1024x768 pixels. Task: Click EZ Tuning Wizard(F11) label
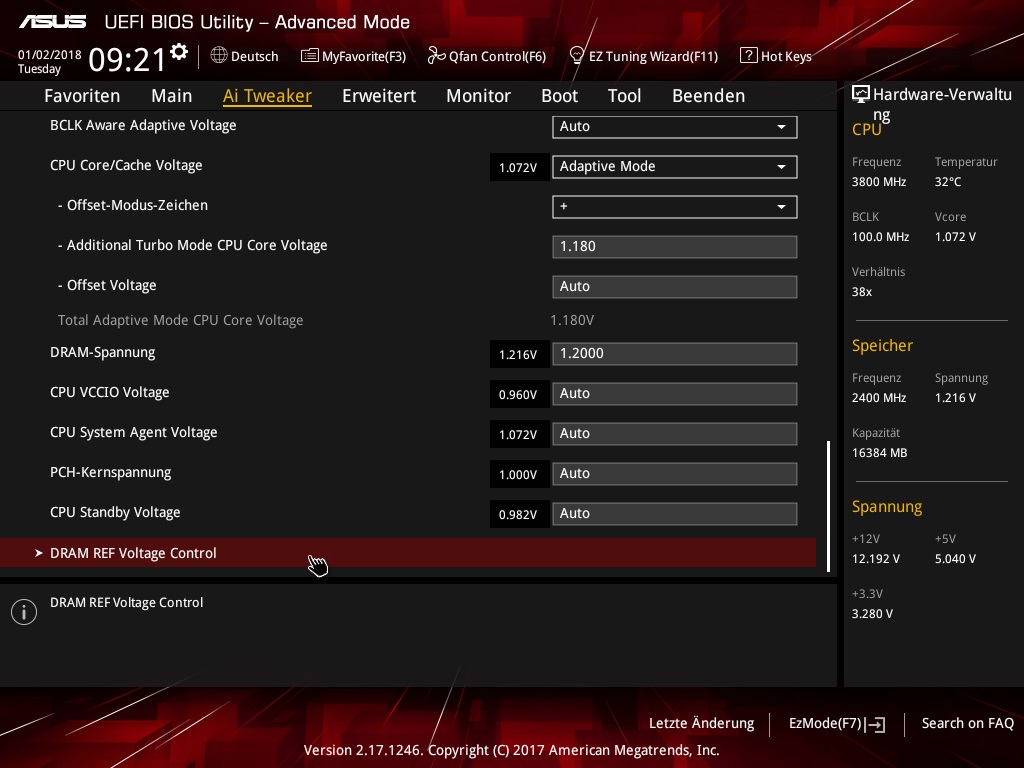pos(653,56)
